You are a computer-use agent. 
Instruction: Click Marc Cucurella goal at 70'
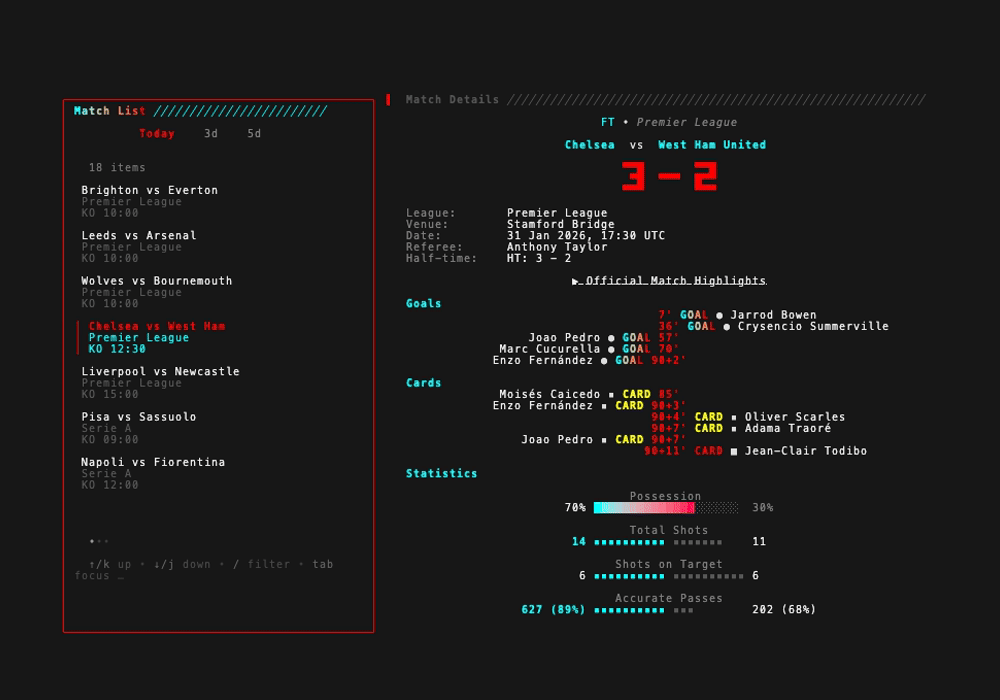589,349
